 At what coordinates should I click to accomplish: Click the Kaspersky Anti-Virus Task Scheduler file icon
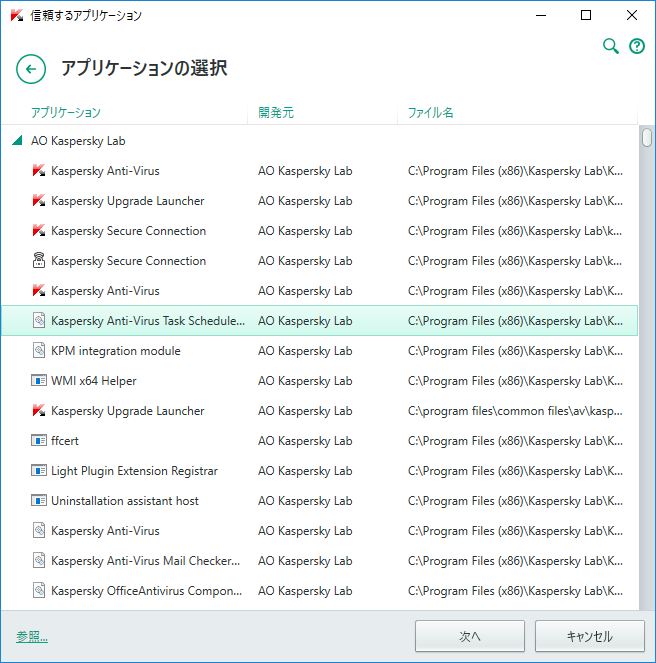(39, 321)
